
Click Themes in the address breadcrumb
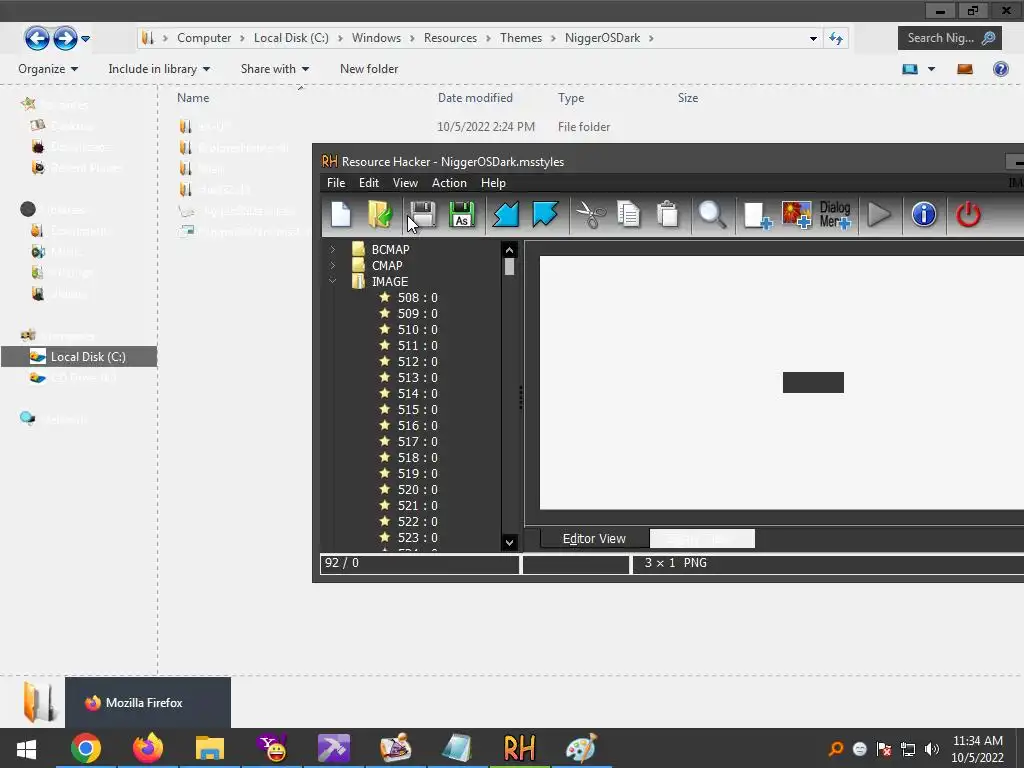pos(520,38)
